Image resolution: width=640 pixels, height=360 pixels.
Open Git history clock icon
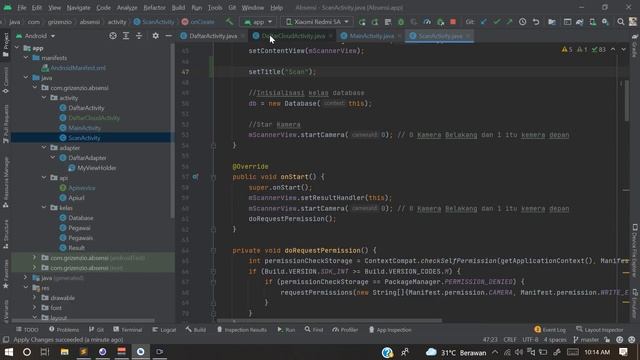[x=522, y=22]
